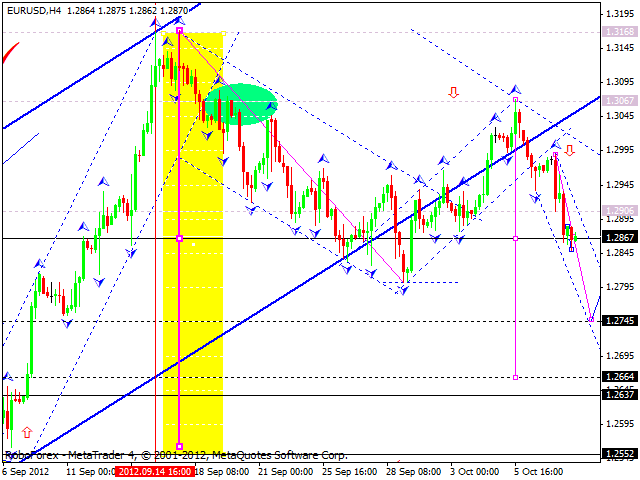Click the 1.2664 price label on the axis
This screenshot has height=480, width=640.
[x=620, y=377]
